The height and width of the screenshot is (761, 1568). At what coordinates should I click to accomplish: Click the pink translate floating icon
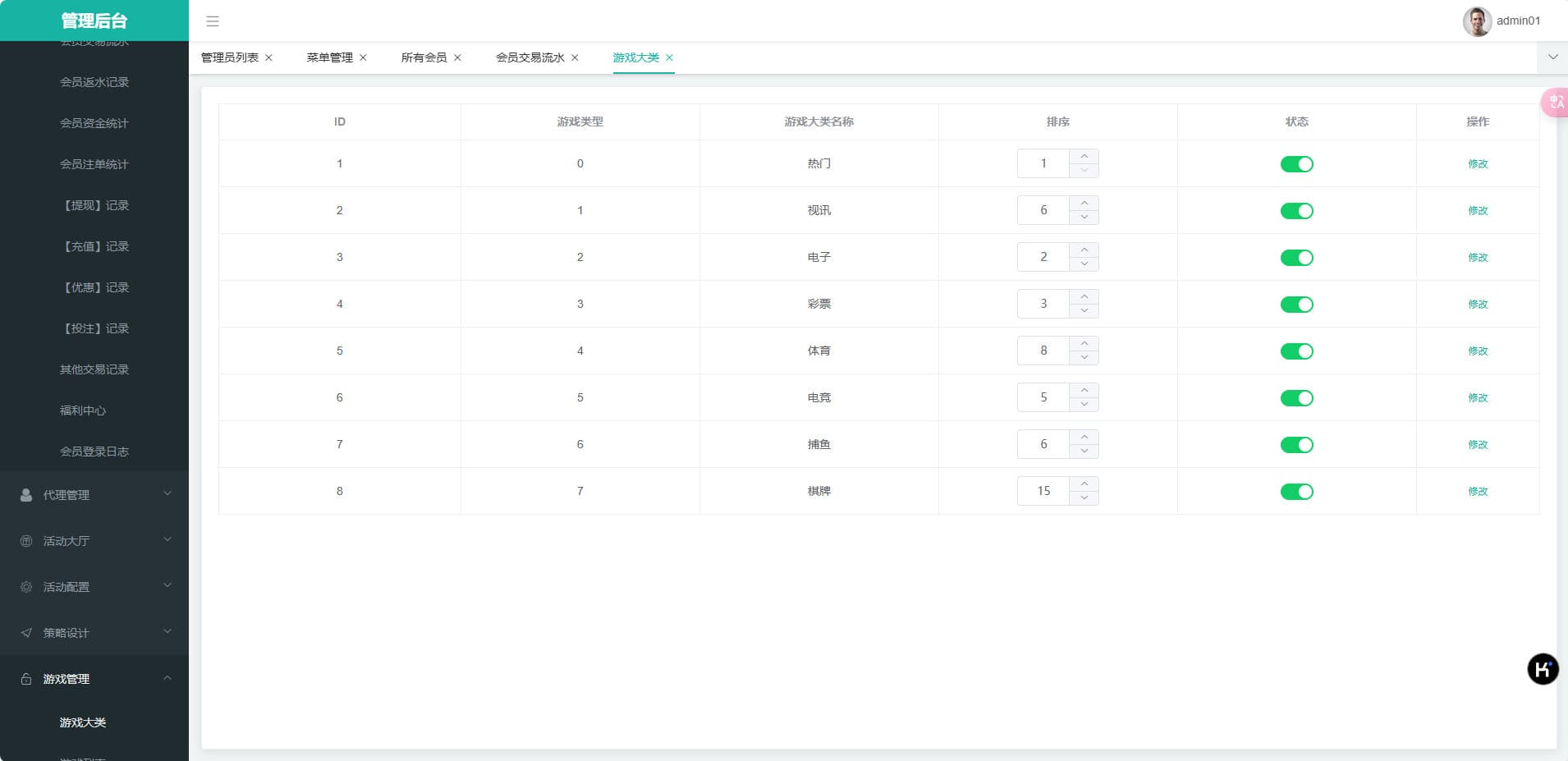click(1555, 103)
